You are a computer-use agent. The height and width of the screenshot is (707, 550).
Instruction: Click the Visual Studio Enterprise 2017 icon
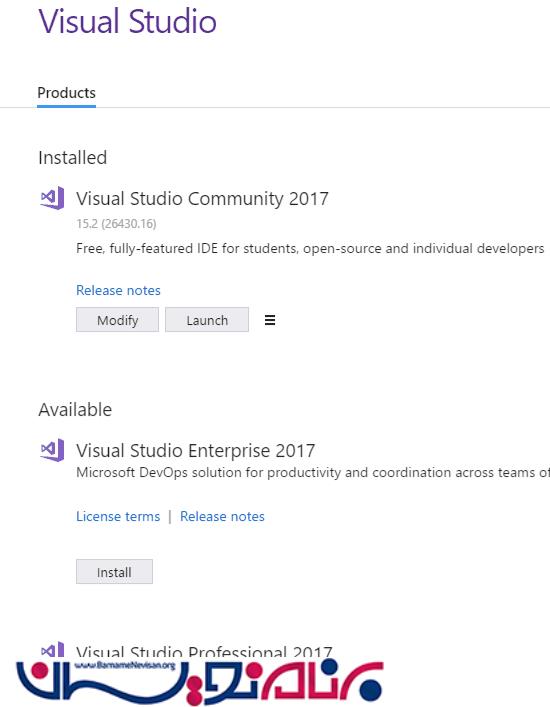tap(52, 450)
